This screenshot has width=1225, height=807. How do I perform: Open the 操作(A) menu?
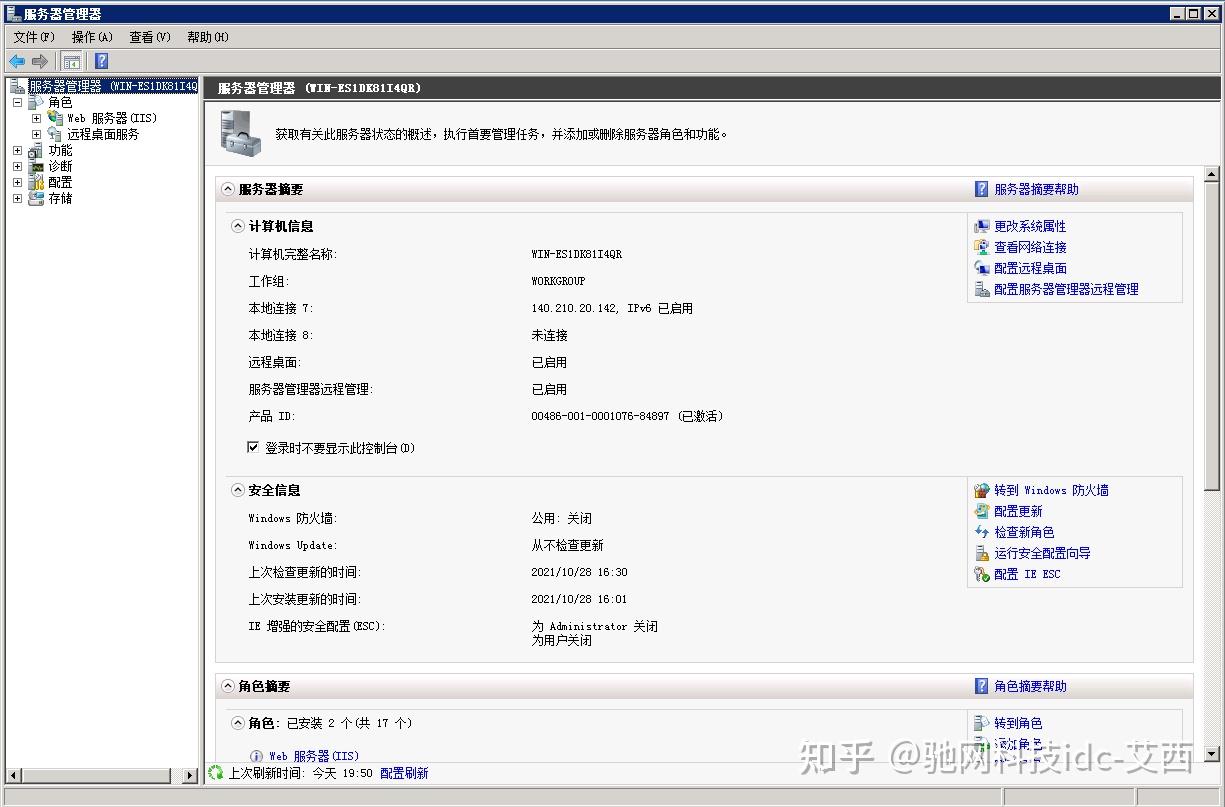(92, 37)
